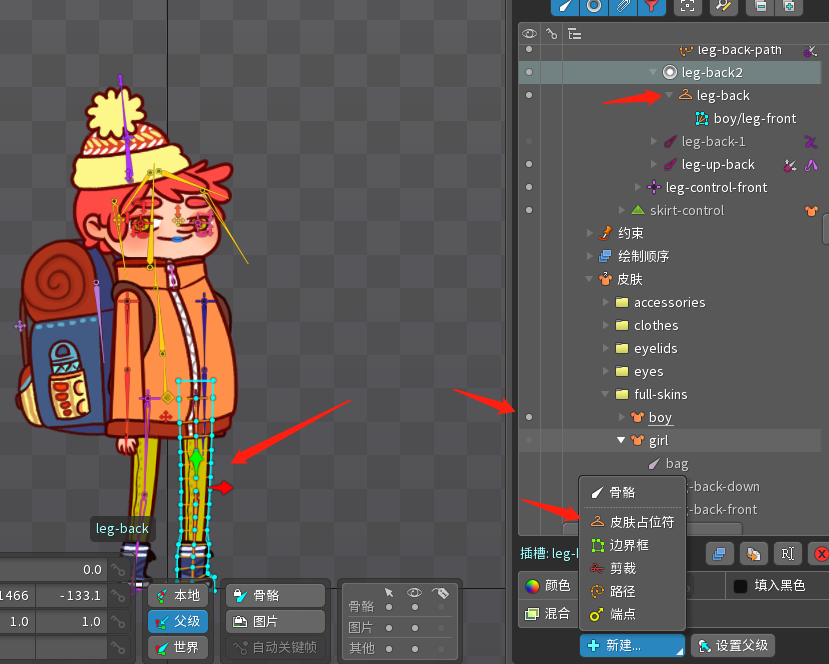This screenshot has width=829, height=664.
Task: Choose 边界框 bounding box menu item
Action: [x=621, y=545]
